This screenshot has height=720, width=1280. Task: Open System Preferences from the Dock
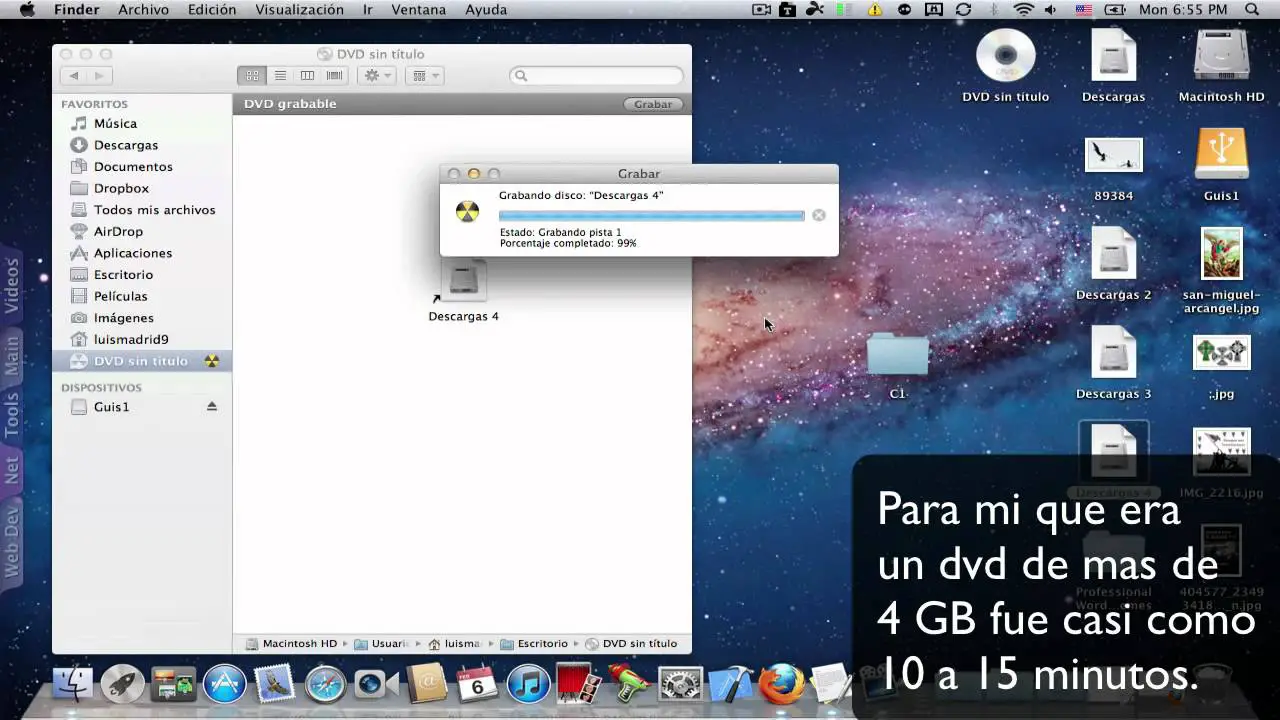pyautogui.click(x=680, y=684)
